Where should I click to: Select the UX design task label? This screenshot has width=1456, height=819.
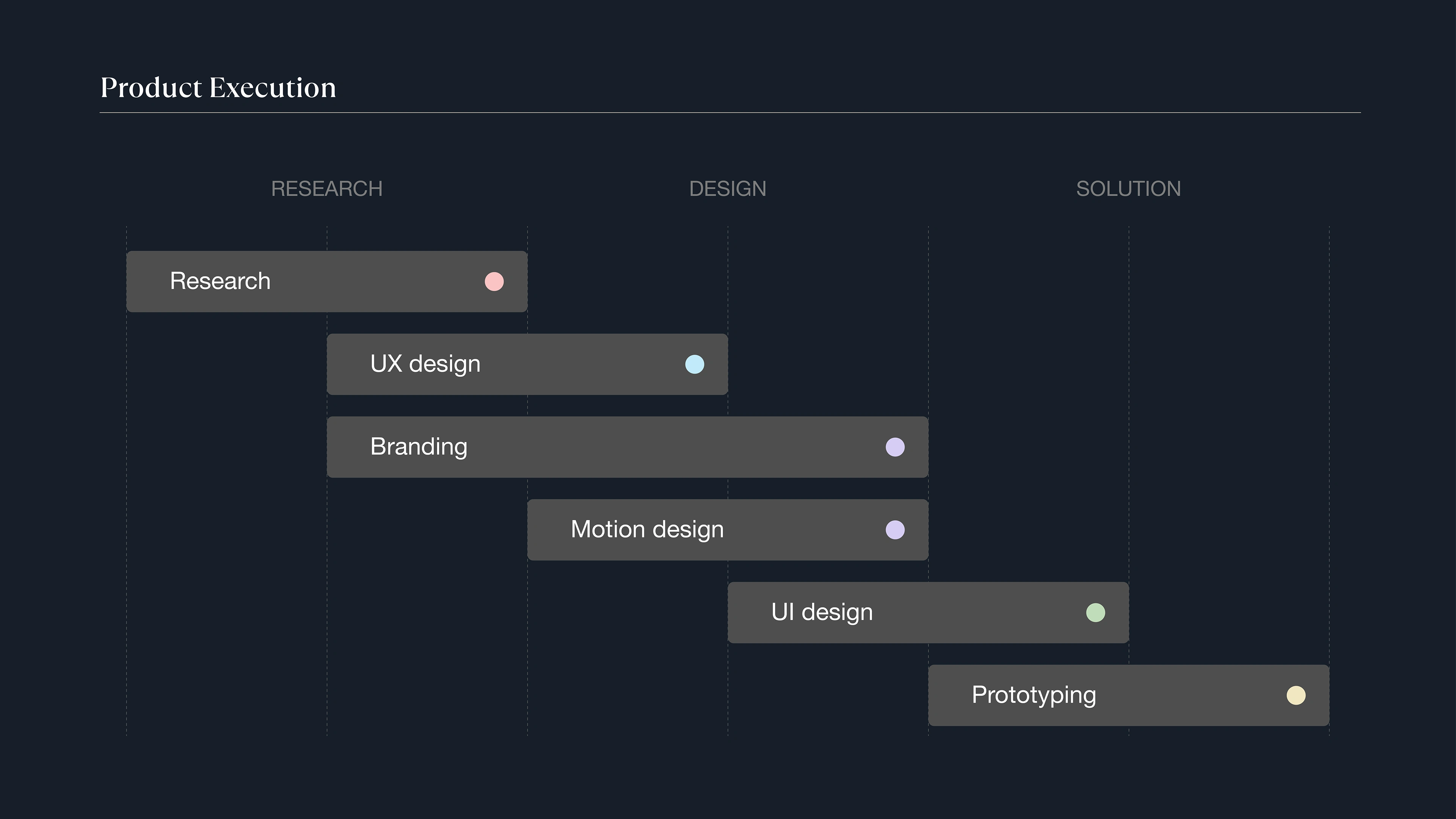(x=425, y=364)
